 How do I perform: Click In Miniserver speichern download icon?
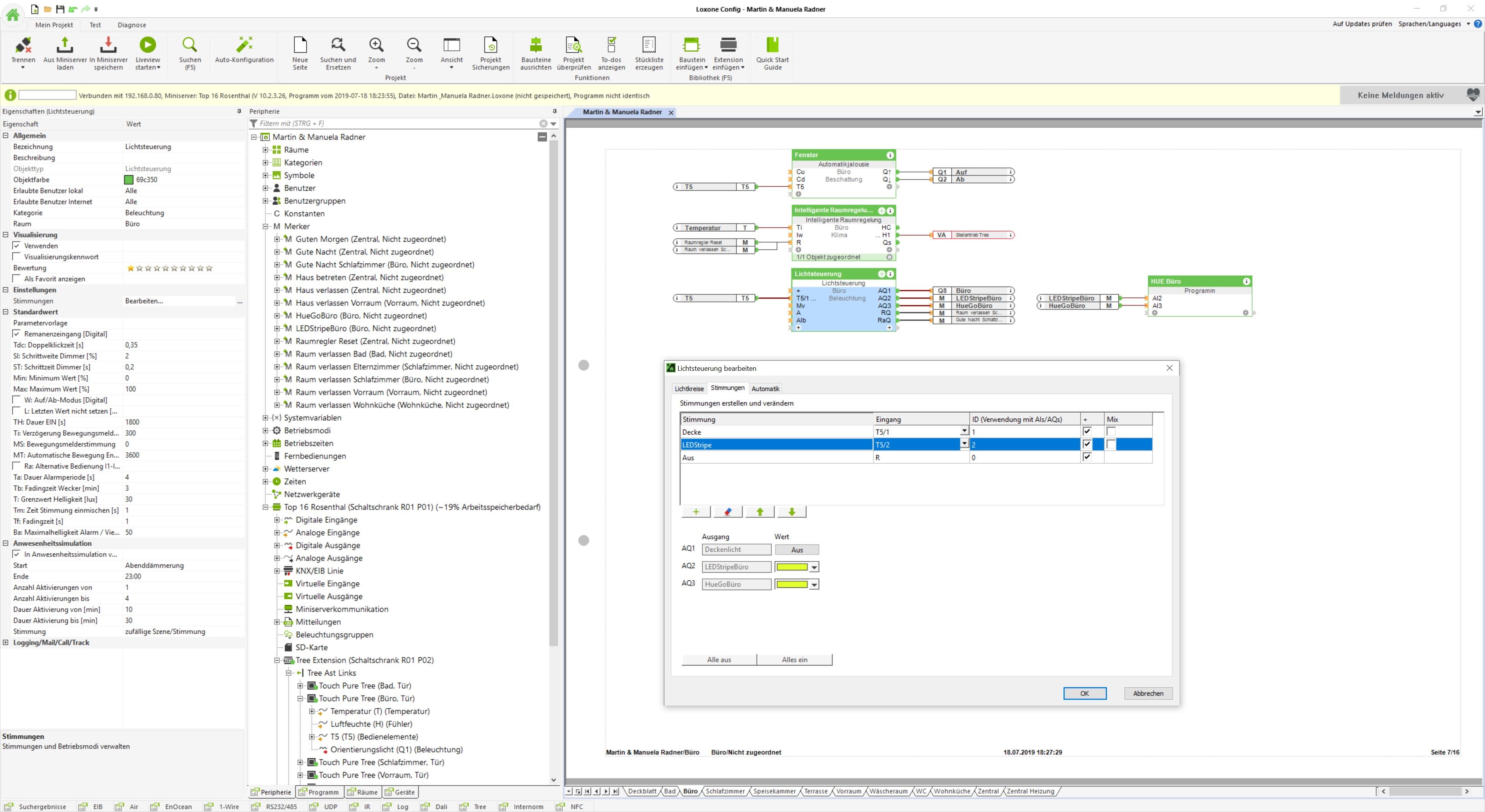tap(108, 45)
